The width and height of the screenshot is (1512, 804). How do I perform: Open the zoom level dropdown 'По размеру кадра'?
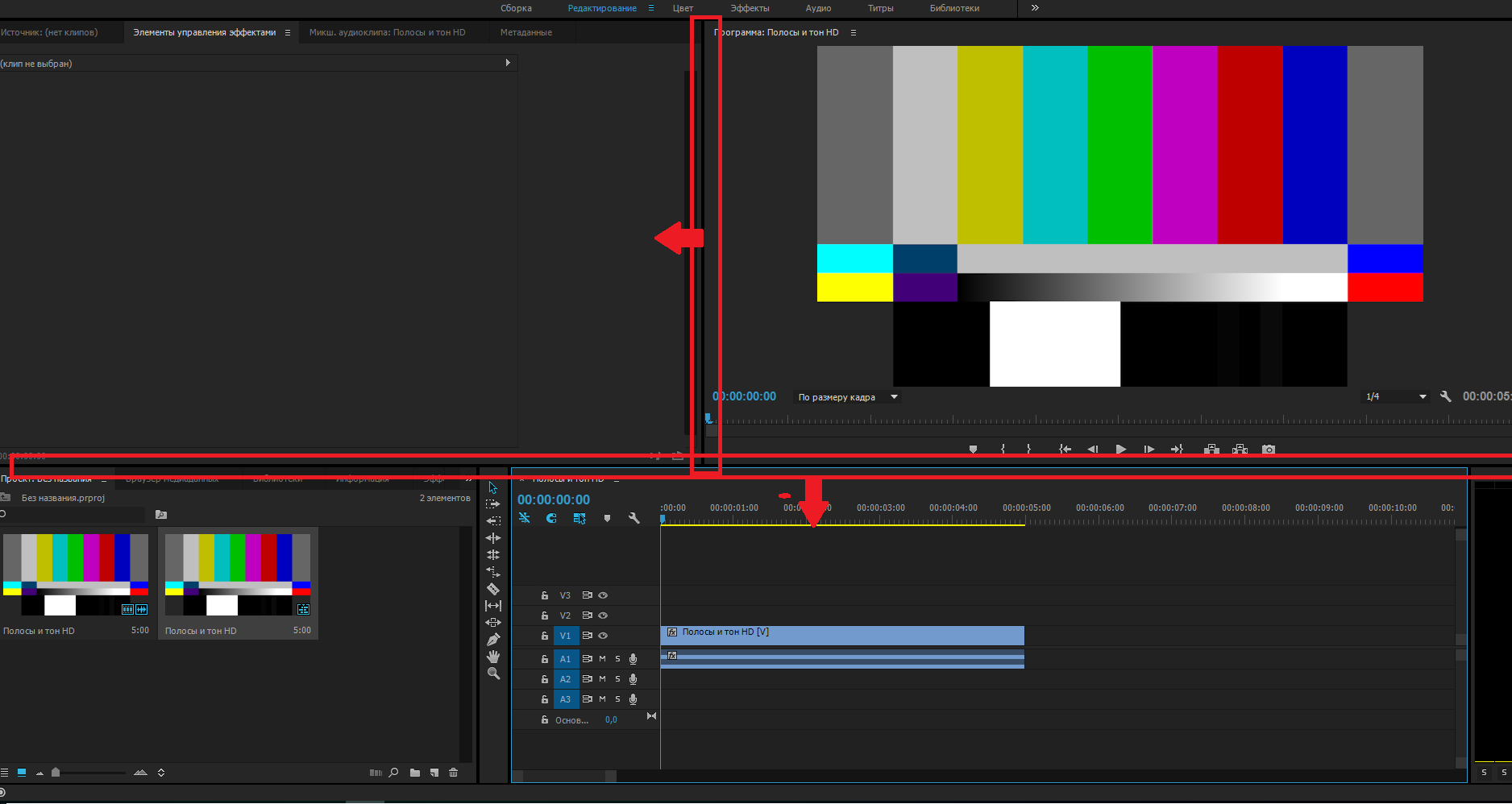click(847, 397)
